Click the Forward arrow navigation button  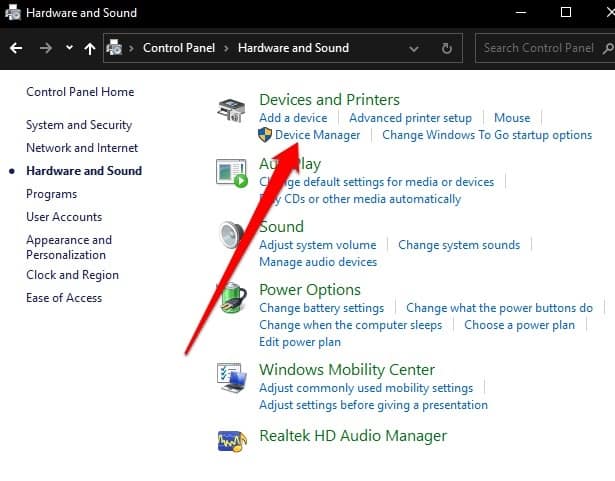45,48
